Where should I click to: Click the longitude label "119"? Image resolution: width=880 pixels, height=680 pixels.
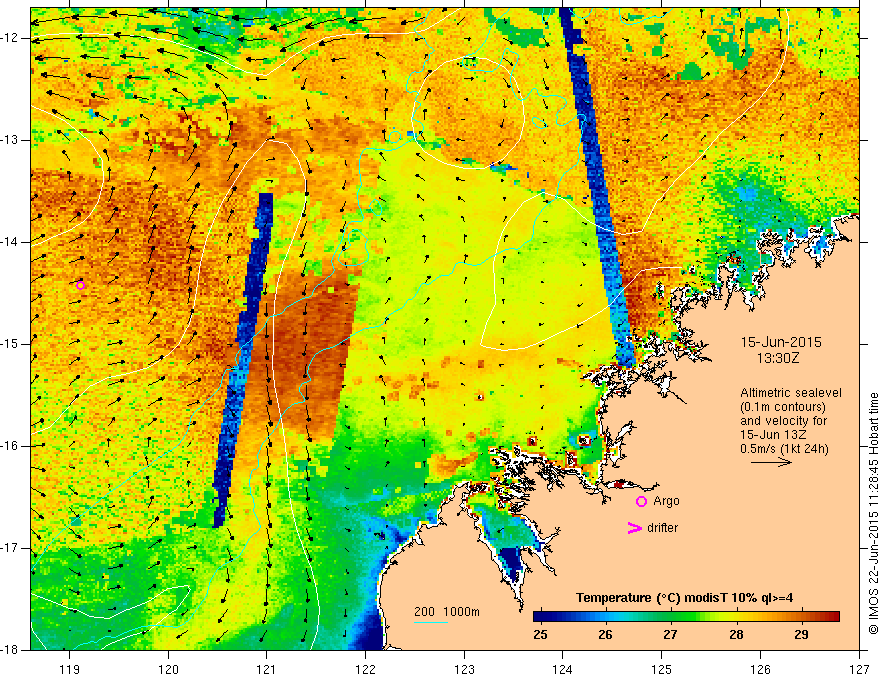click(x=70, y=669)
